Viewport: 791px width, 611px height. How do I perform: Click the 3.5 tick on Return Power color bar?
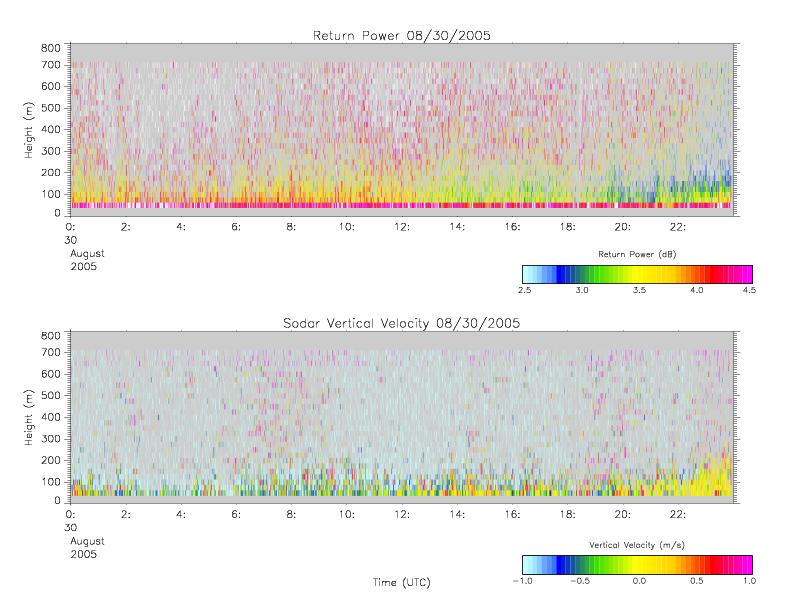[639, 290]
